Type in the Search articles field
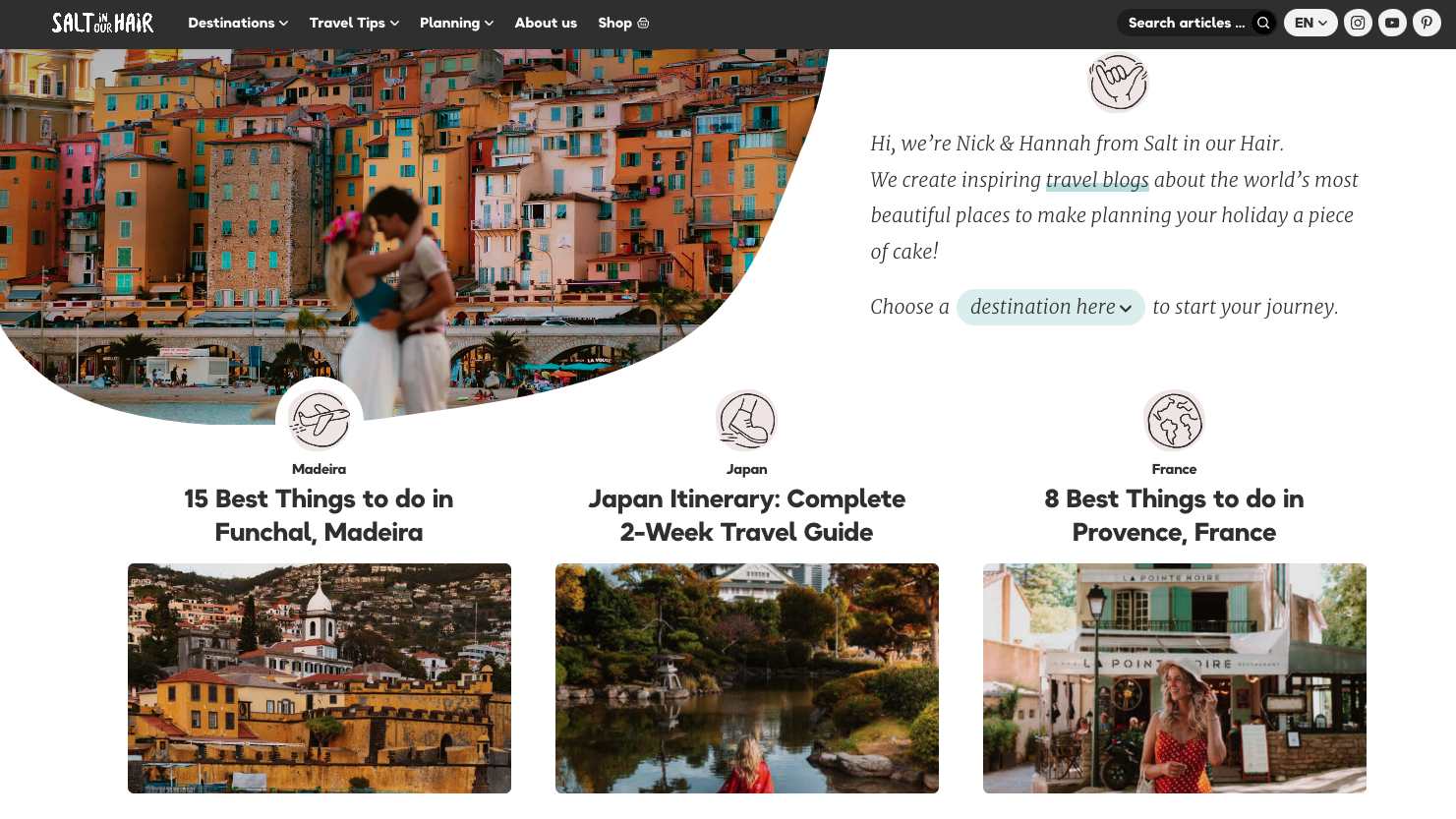 click(1187, 23)
